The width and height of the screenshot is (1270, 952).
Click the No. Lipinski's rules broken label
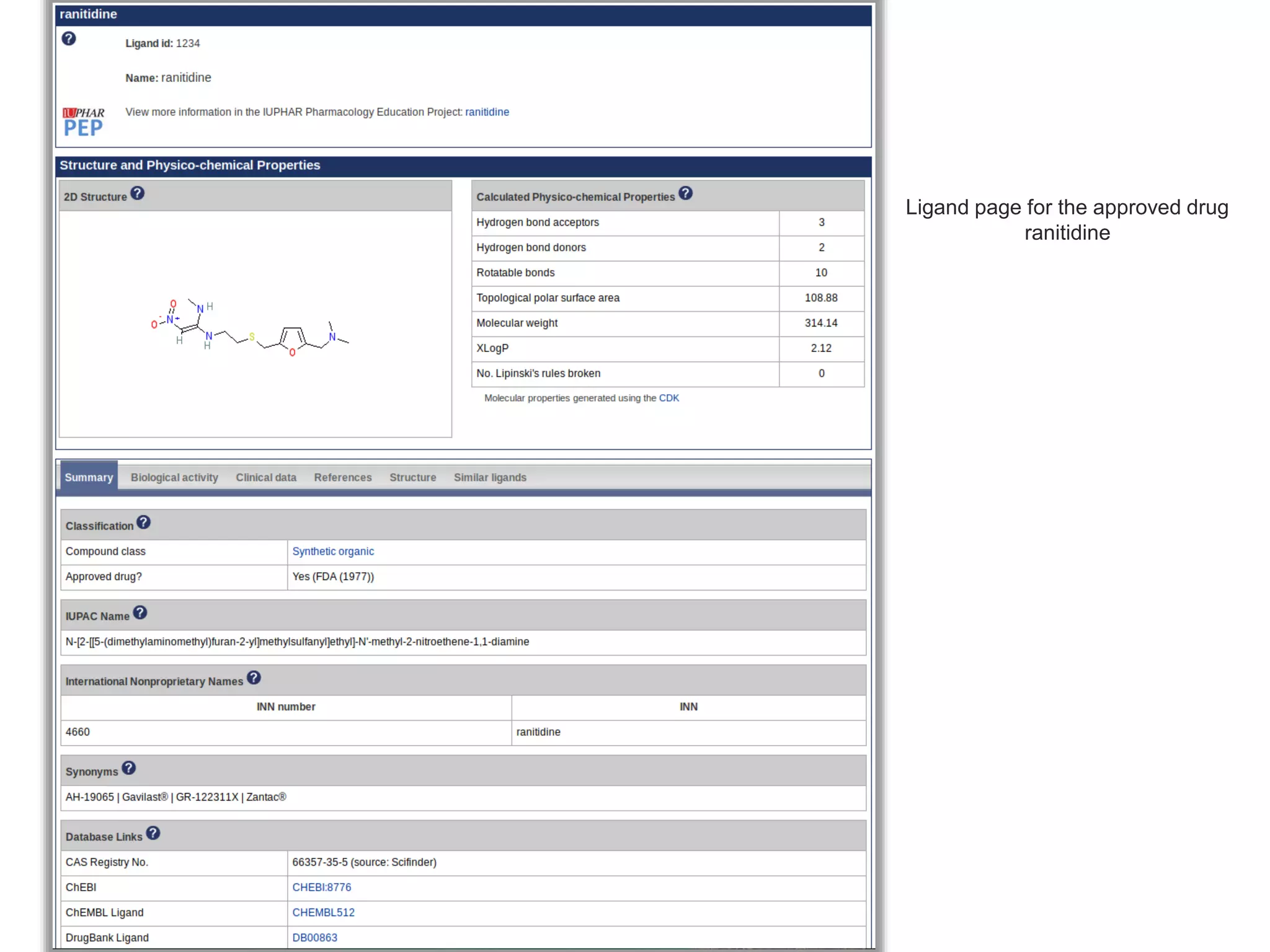click(538, 374)
